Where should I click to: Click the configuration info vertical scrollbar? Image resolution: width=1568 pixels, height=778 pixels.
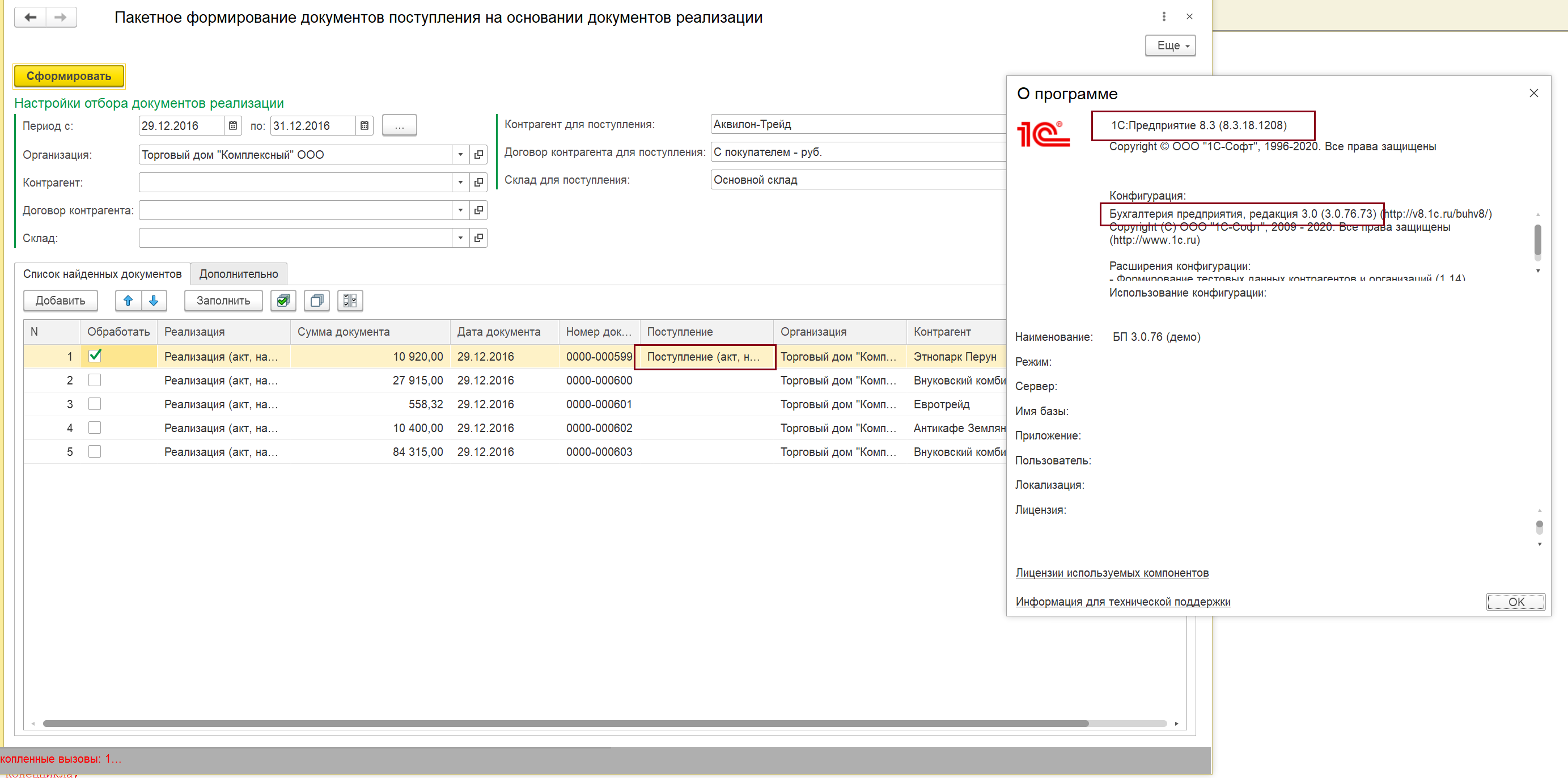tap(1537, 240)
